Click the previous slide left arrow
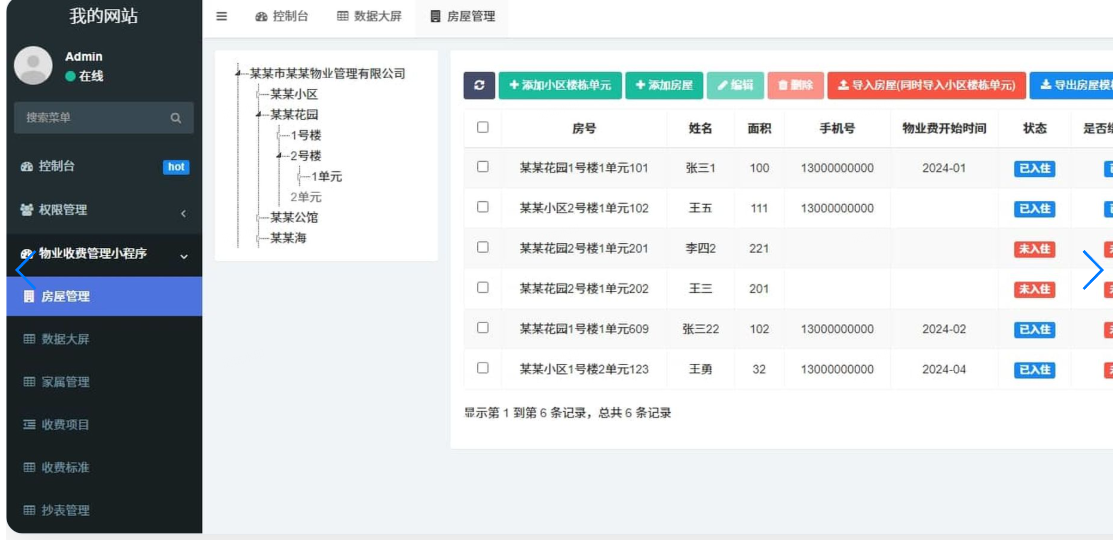 point(24,270)
